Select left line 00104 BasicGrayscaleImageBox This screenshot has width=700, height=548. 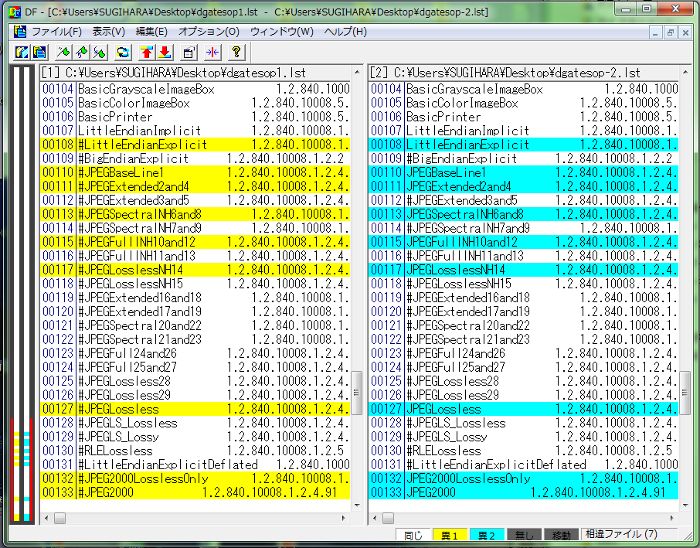195,89
